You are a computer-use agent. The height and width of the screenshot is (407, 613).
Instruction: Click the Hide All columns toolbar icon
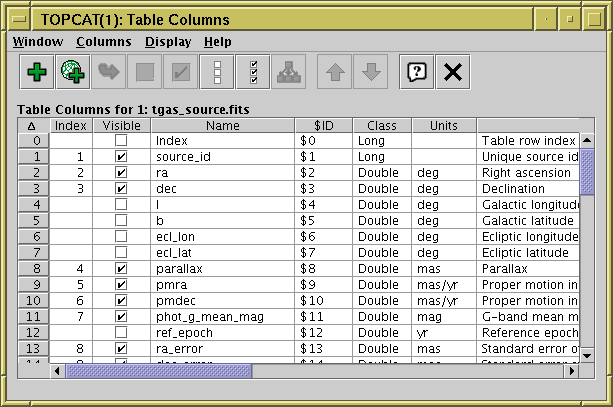[x=217, y=71]
